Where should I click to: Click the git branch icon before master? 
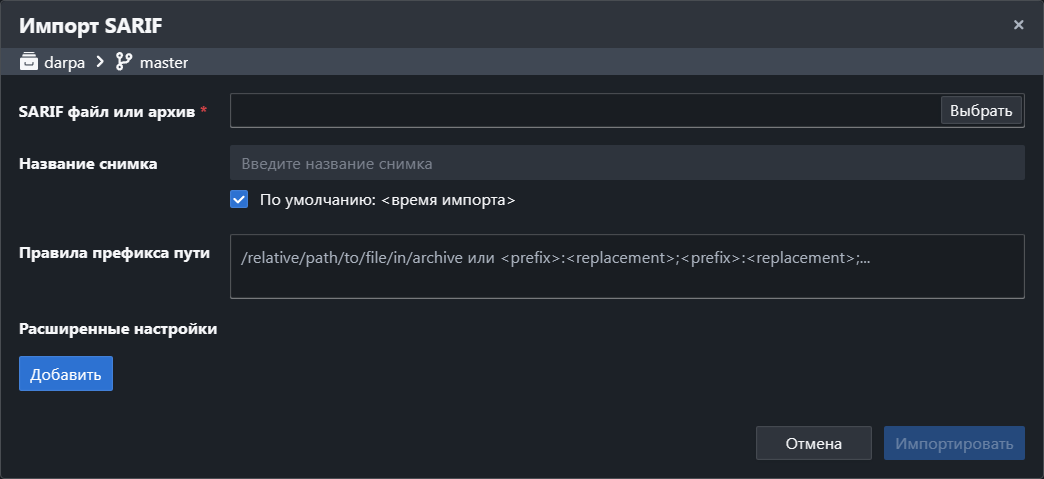(124, 62)
